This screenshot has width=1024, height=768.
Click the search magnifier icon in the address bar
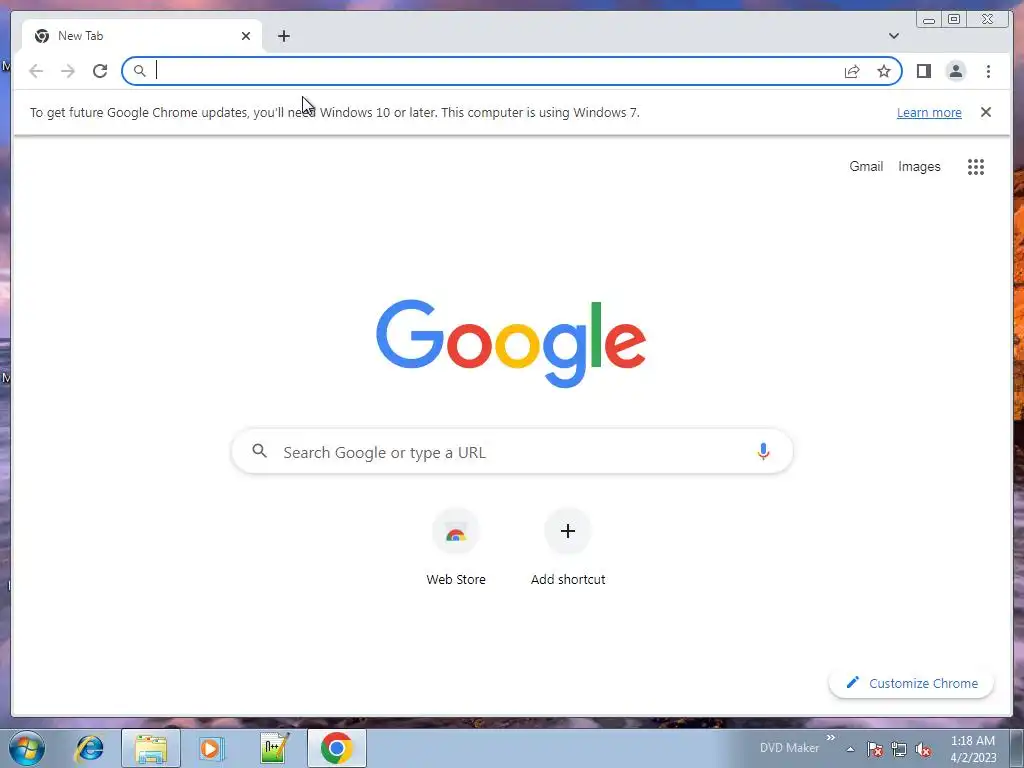(x=139, y=71)
